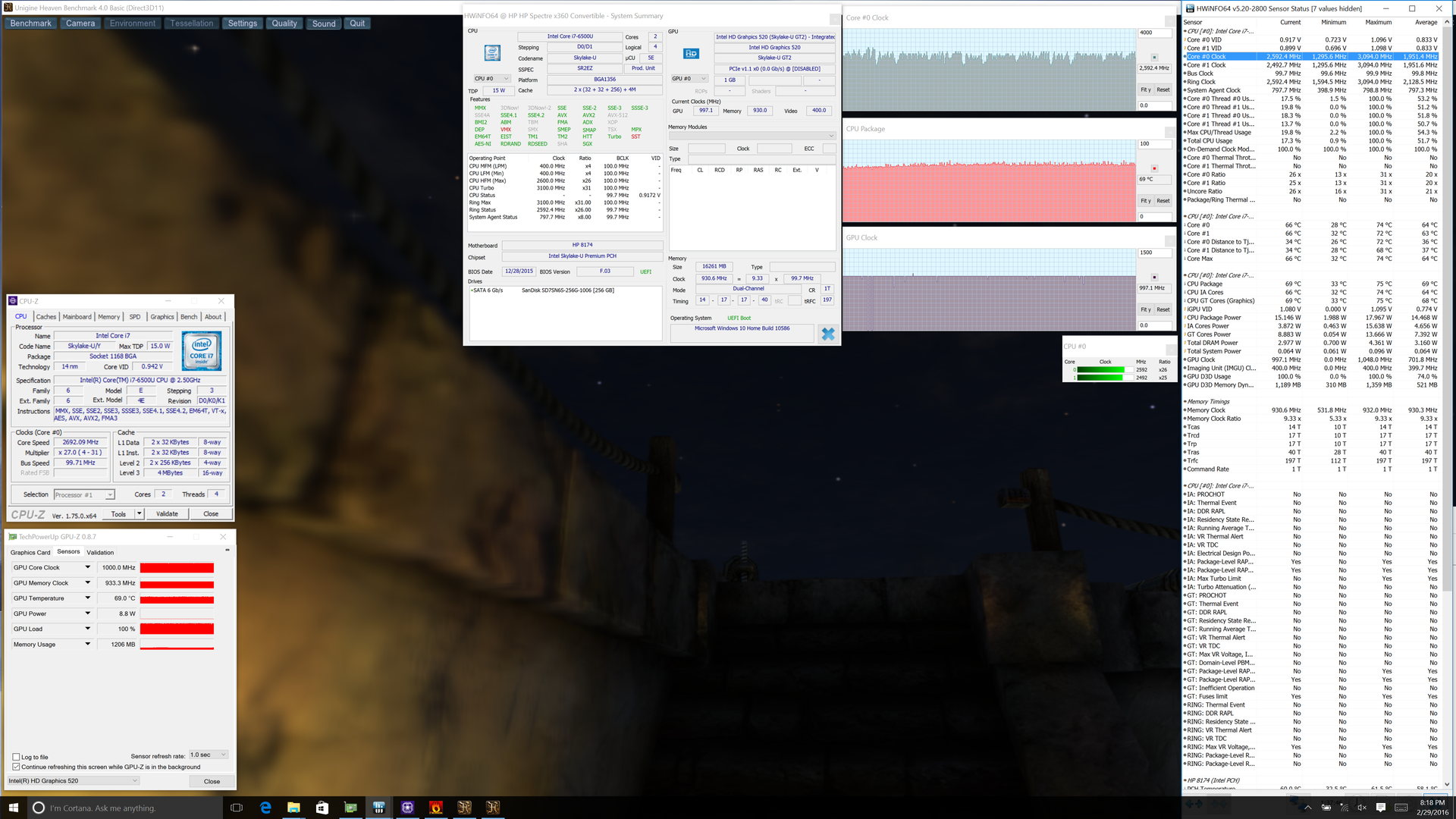Click the Intel HD graphics logo icon
The width and height of the screenshot is (1456, 819).
coord(691,53)
